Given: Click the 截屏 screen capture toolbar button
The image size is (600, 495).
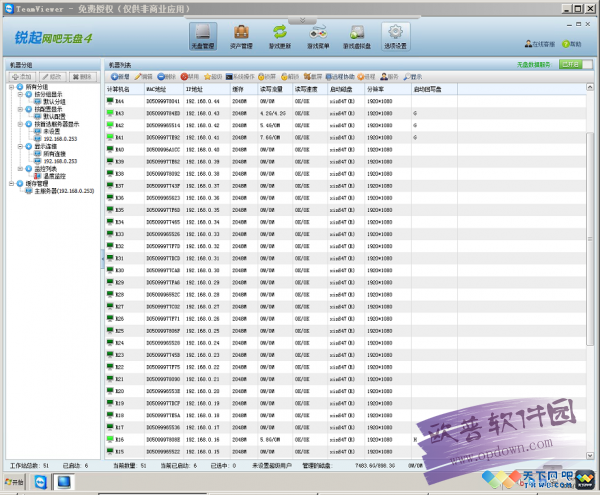Looking at the screenshot, I should pos(313,77).
